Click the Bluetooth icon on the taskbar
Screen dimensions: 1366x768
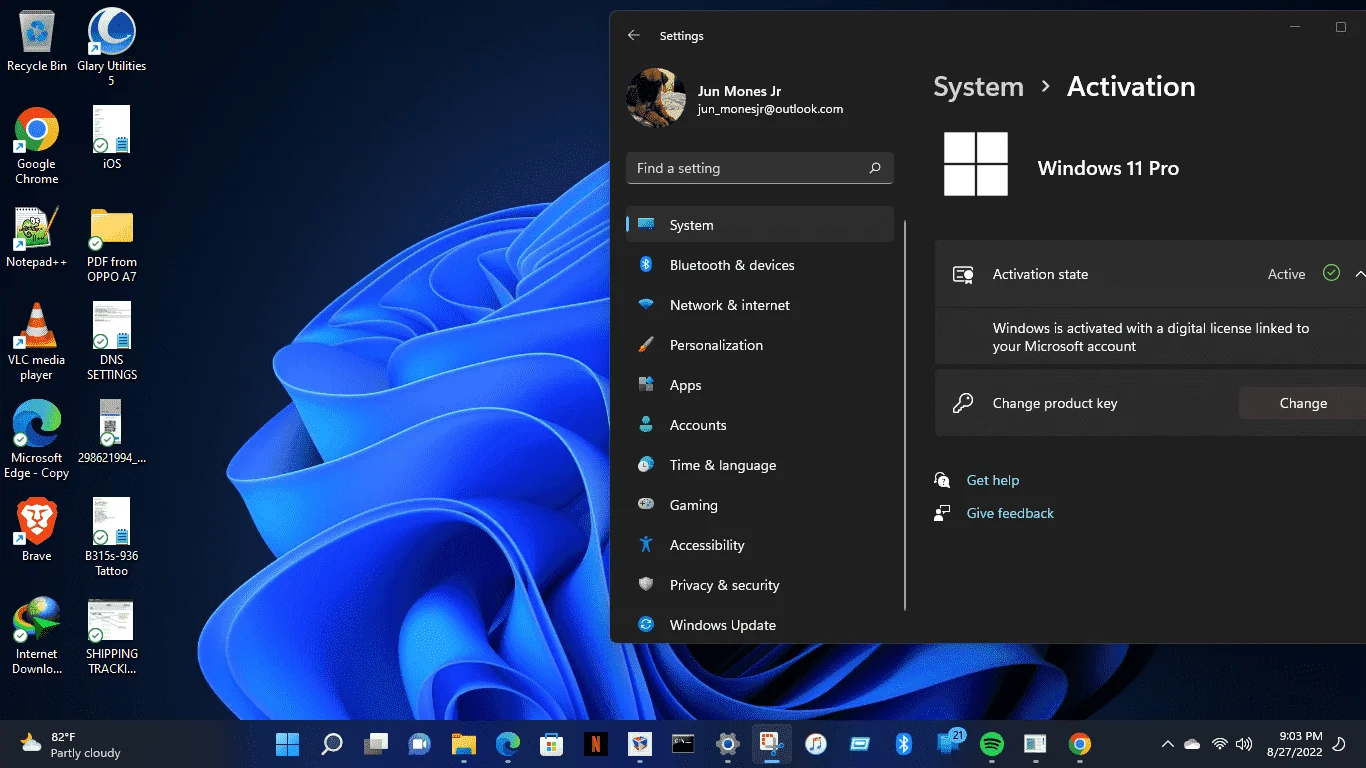point(904,744)
